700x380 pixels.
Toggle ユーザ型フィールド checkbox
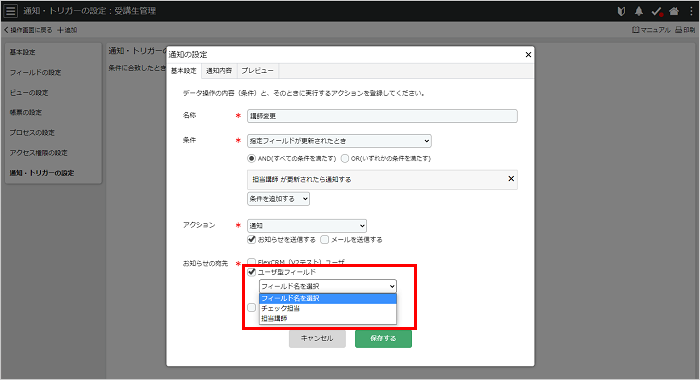tap(252, 272)
